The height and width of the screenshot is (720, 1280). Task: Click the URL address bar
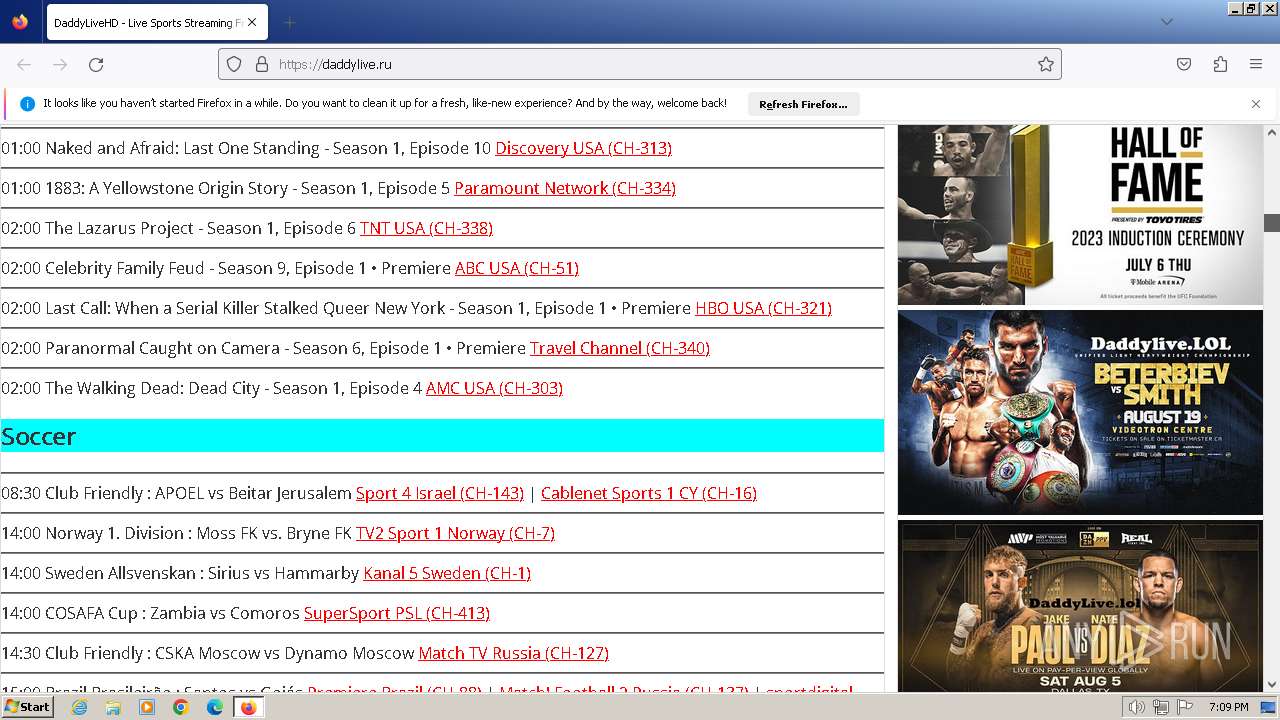[640, 64]
